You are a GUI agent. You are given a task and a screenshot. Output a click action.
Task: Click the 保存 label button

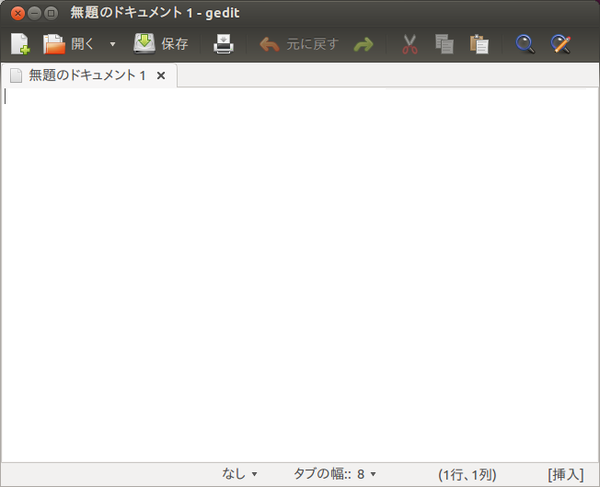tap(175, 44)
